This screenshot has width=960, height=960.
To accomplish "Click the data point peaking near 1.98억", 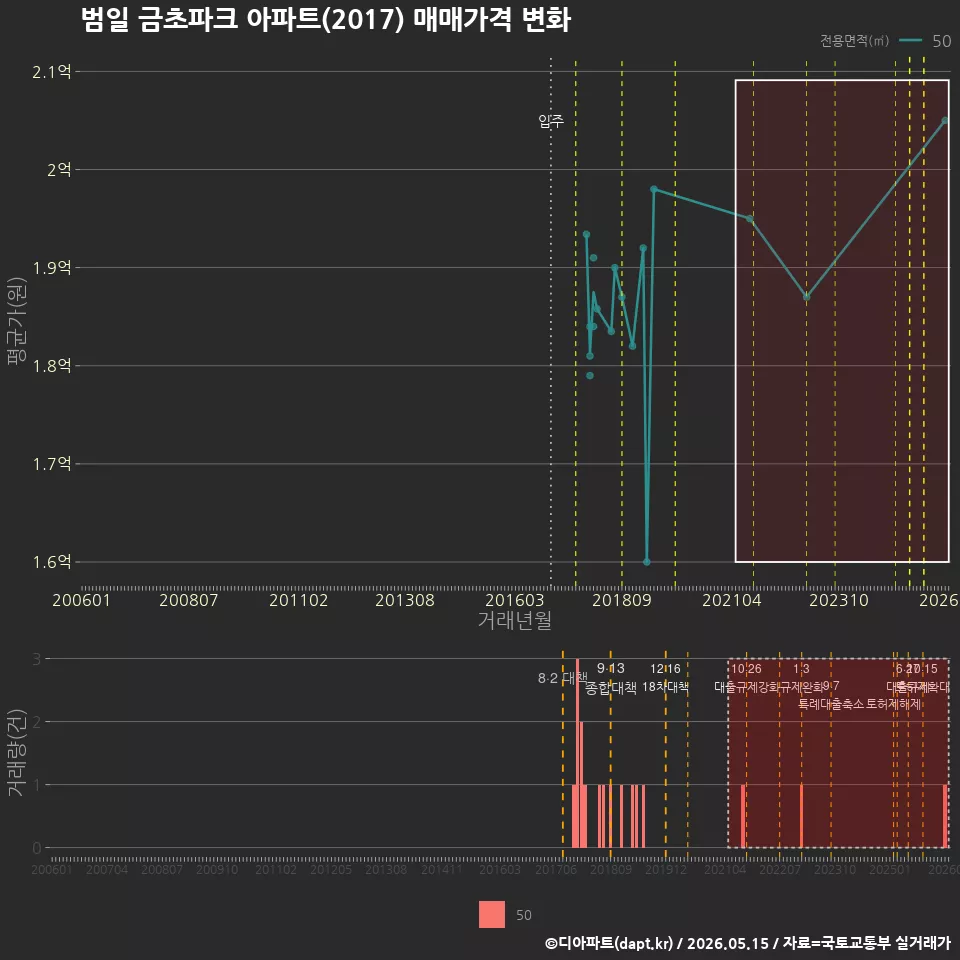I will [x=654, y=189].
